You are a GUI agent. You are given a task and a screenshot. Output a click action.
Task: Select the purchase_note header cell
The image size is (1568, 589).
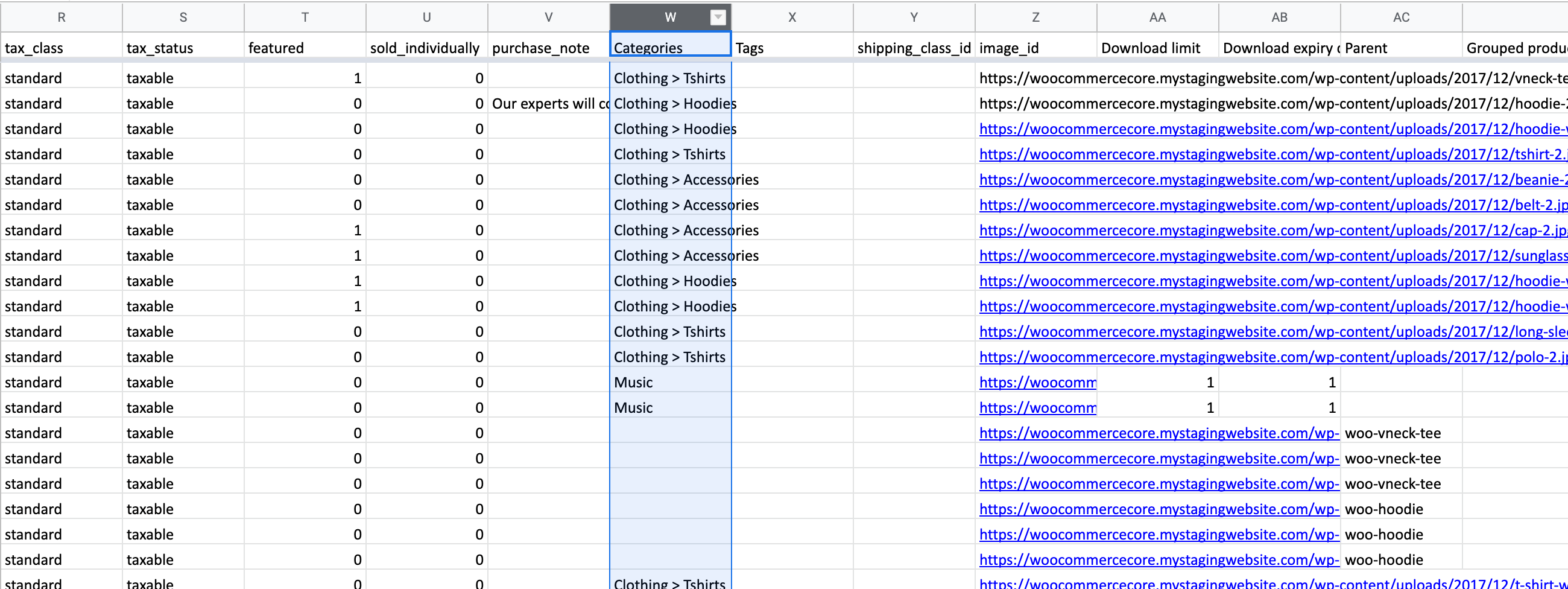click(548, 48)
